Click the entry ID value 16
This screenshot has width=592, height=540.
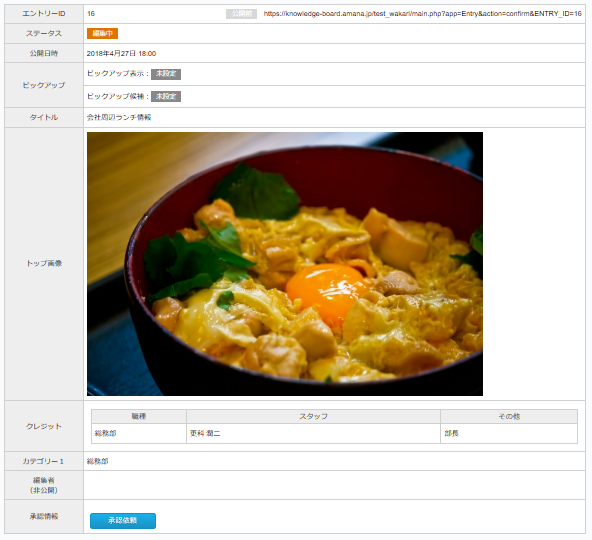[91, 14]
